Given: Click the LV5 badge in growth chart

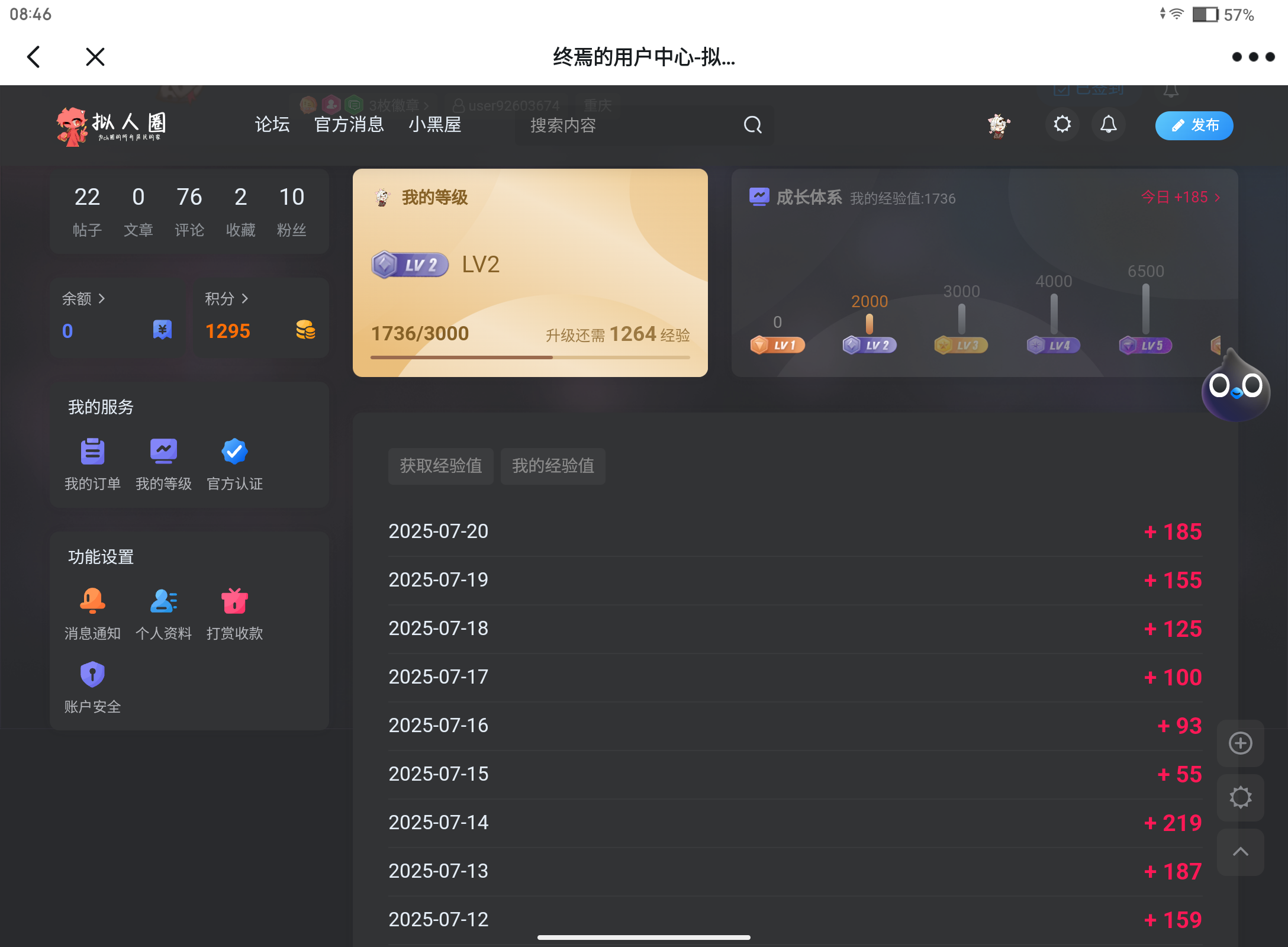Looking at the screenshot, I should pos(1146,345).
